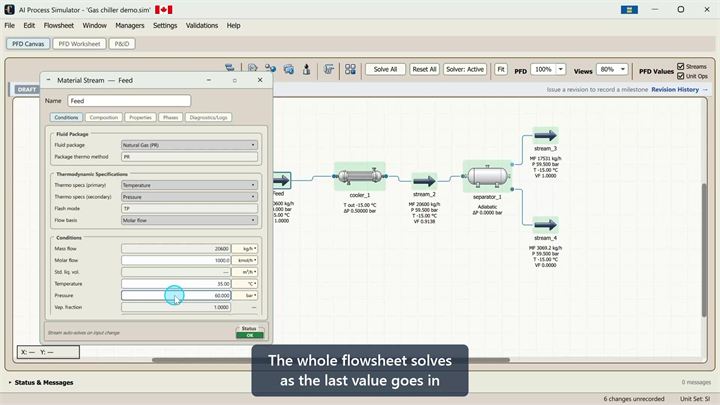Open the Validations menu
This screenshot has height=405, width=720.
202,25
